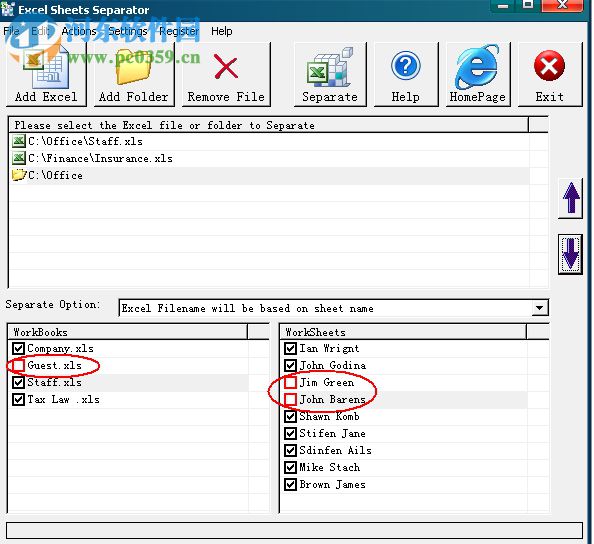
Task: Select the John Barens worksheet name
Action: click(333, 400)
